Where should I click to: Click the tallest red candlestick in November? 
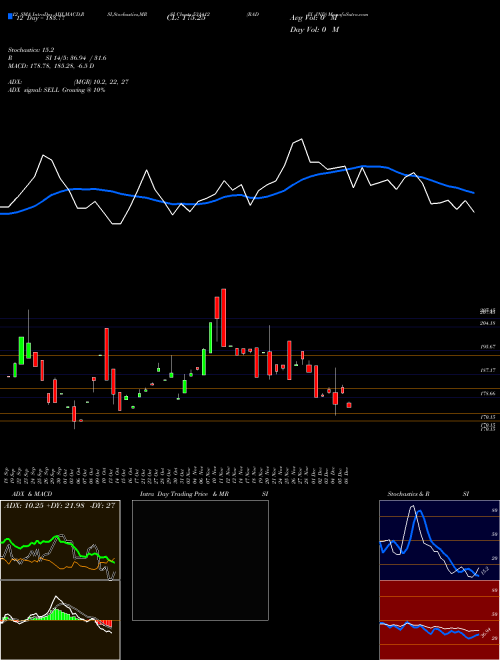223,318
